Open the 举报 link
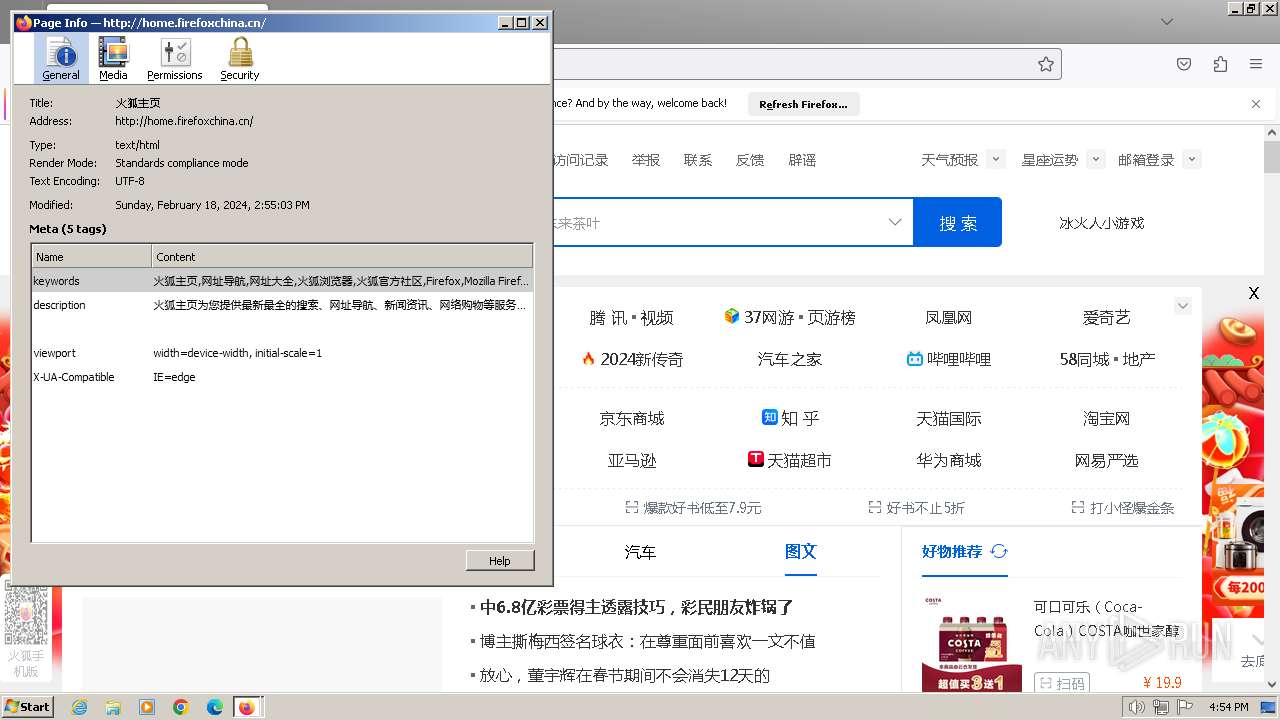This screenshot has height=720, width=1280. coord(646,160)
